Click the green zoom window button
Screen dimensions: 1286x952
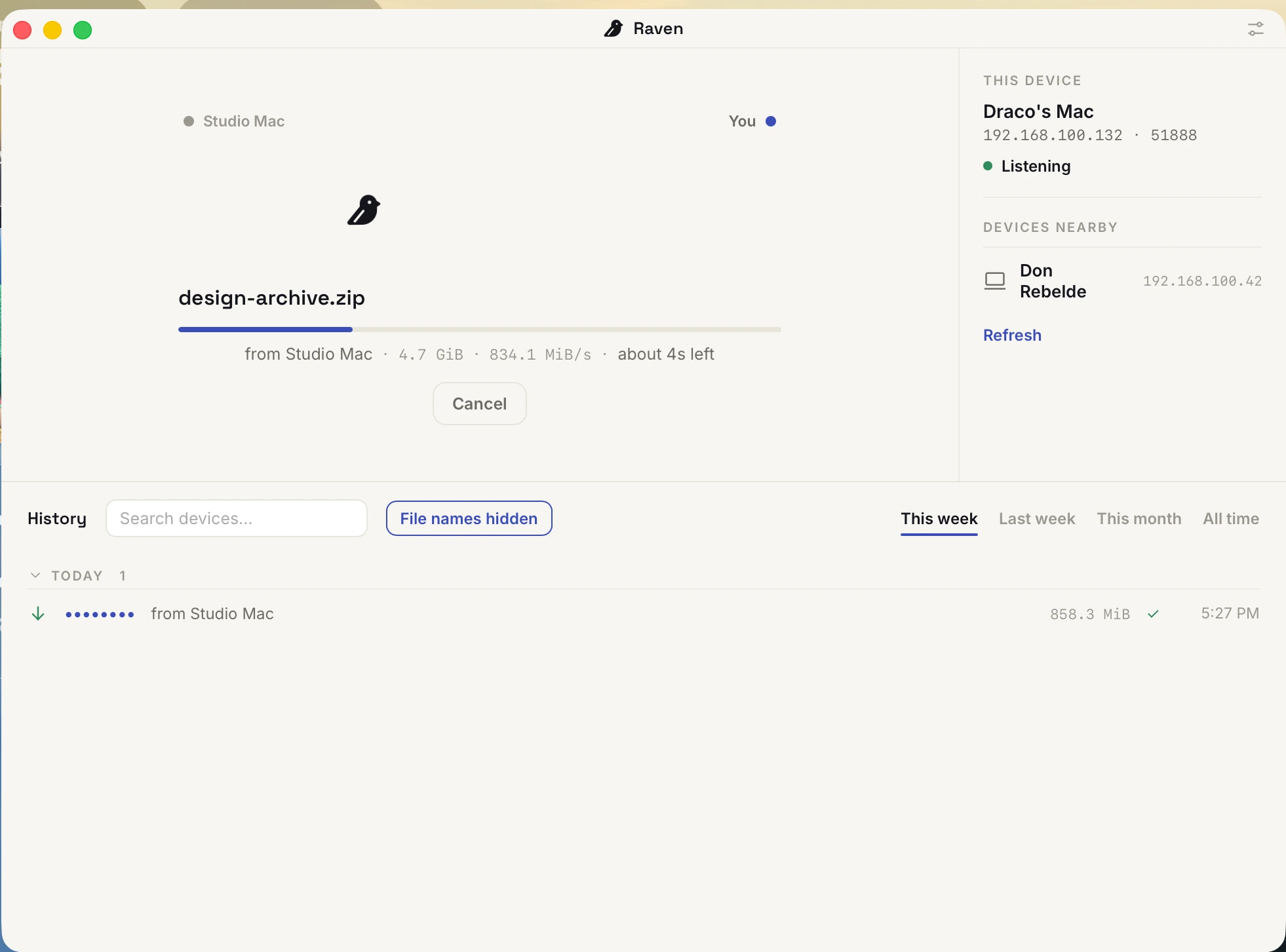pos(83,30)
